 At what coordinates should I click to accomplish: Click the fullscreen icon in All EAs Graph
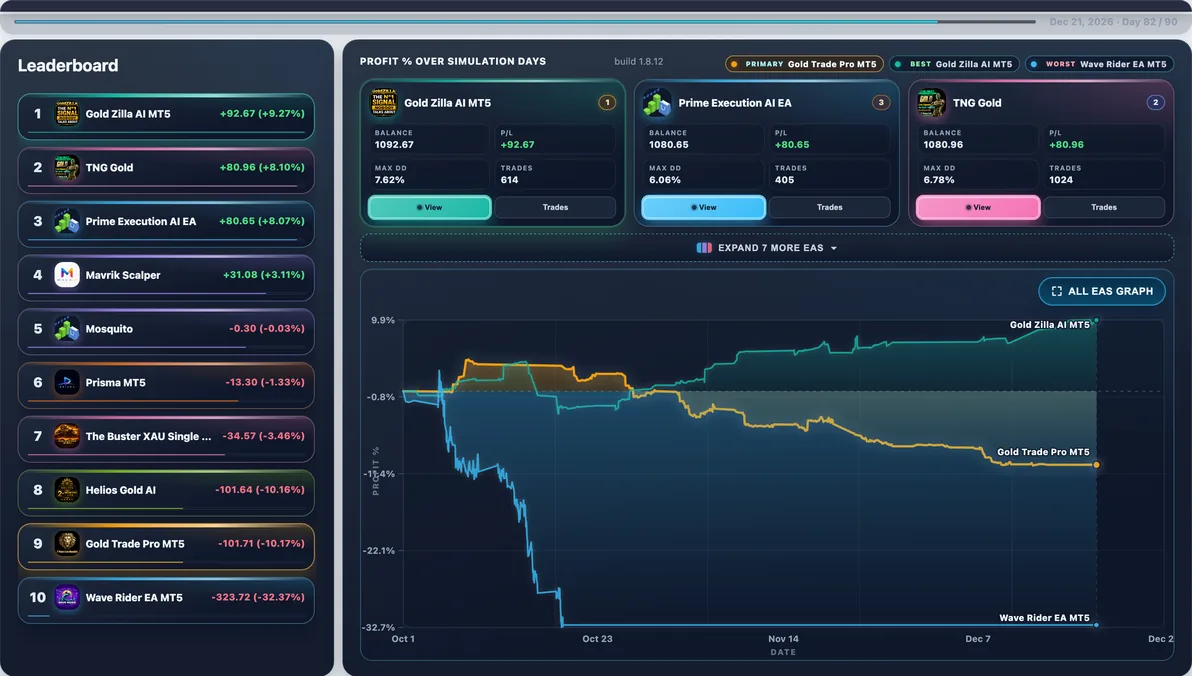[x=1057, y=291]
